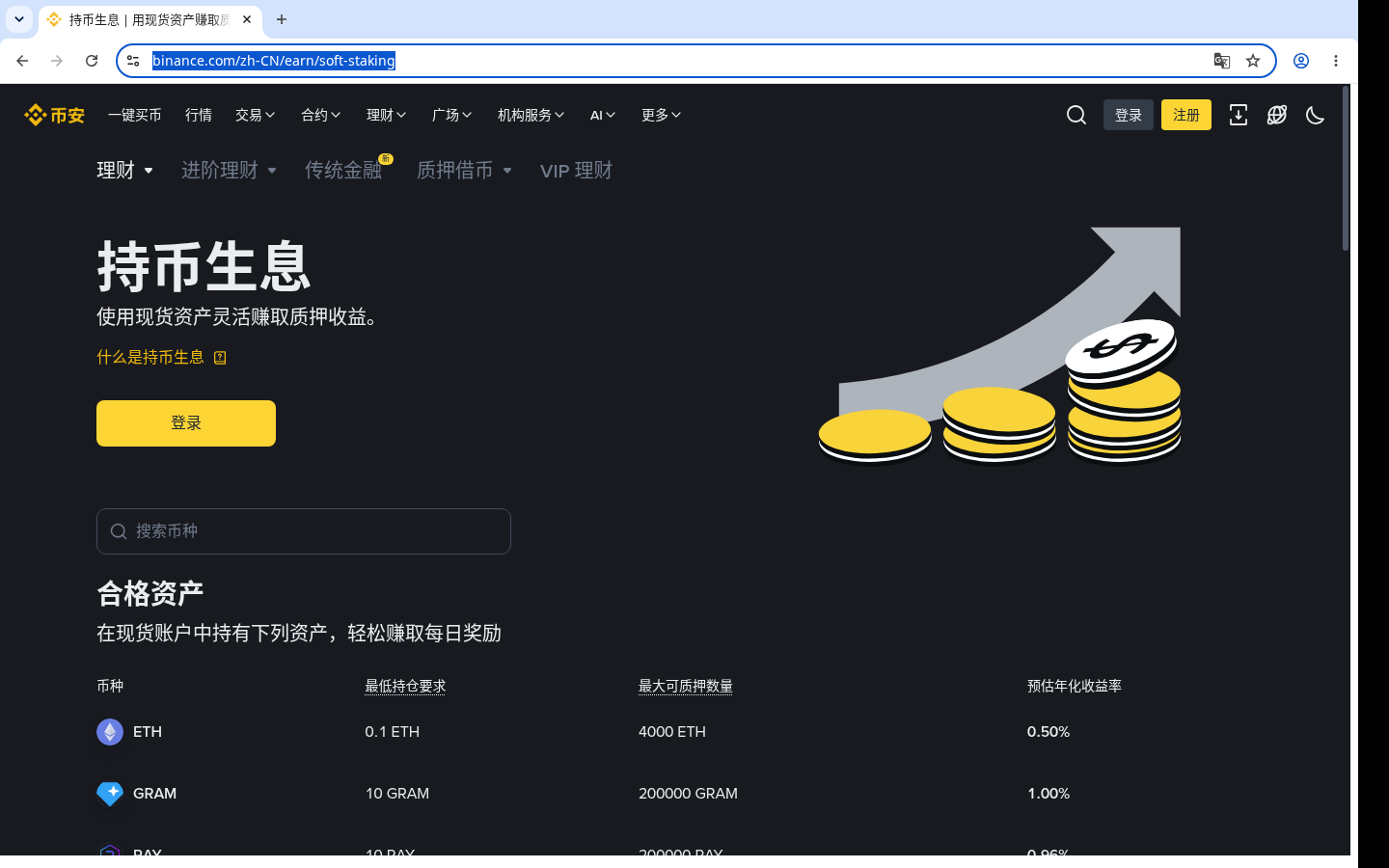Image resolution: width=1389 pixels, height=868 pixels.
Task: Expand the 交易 dropdown menu
Action: coord(256,115)
